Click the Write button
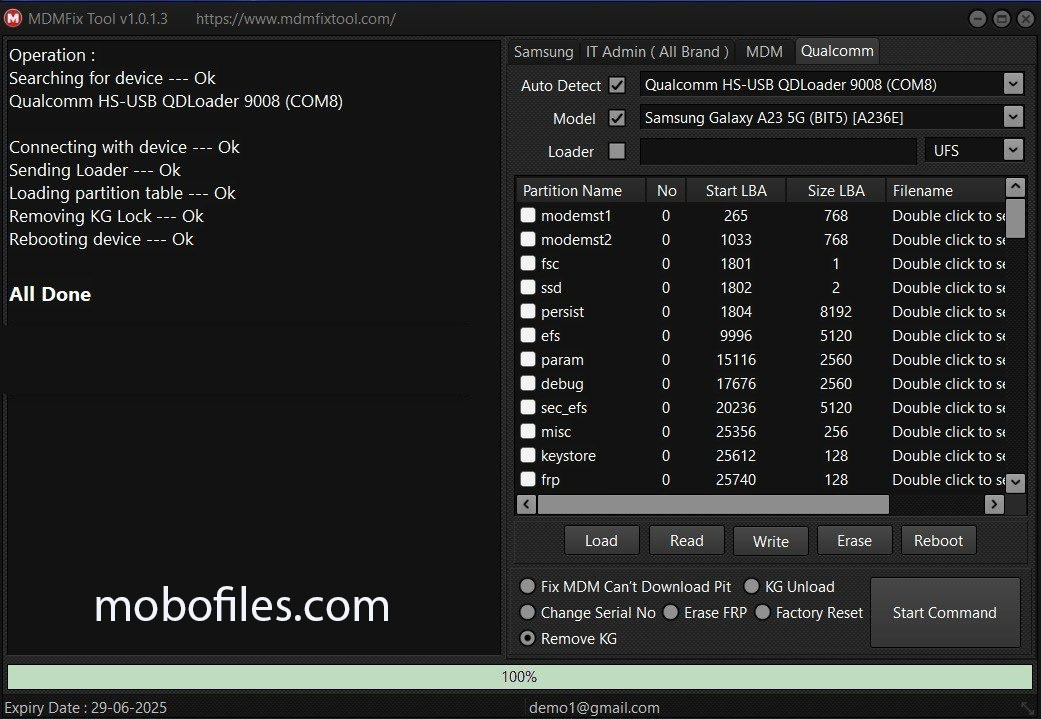Viewport: 1041px width, 719px height. (771, 541)
